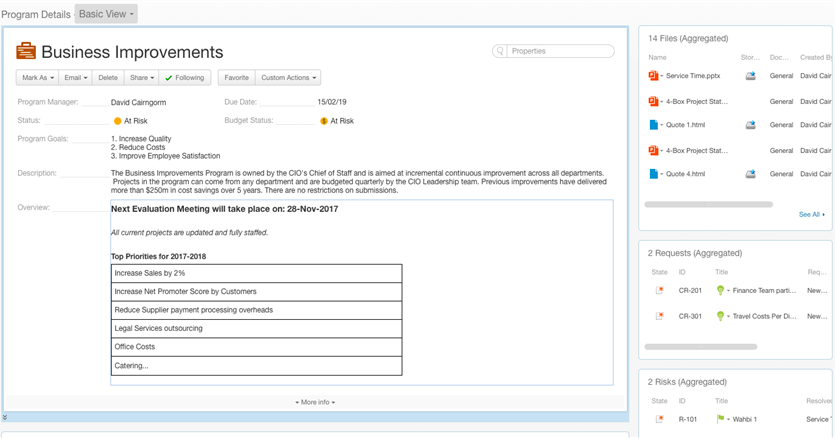Image resolution: width=835 pixels, height=438 pixels.
Task: Click document icon for Quote 1.html
Action: (653, 125)
